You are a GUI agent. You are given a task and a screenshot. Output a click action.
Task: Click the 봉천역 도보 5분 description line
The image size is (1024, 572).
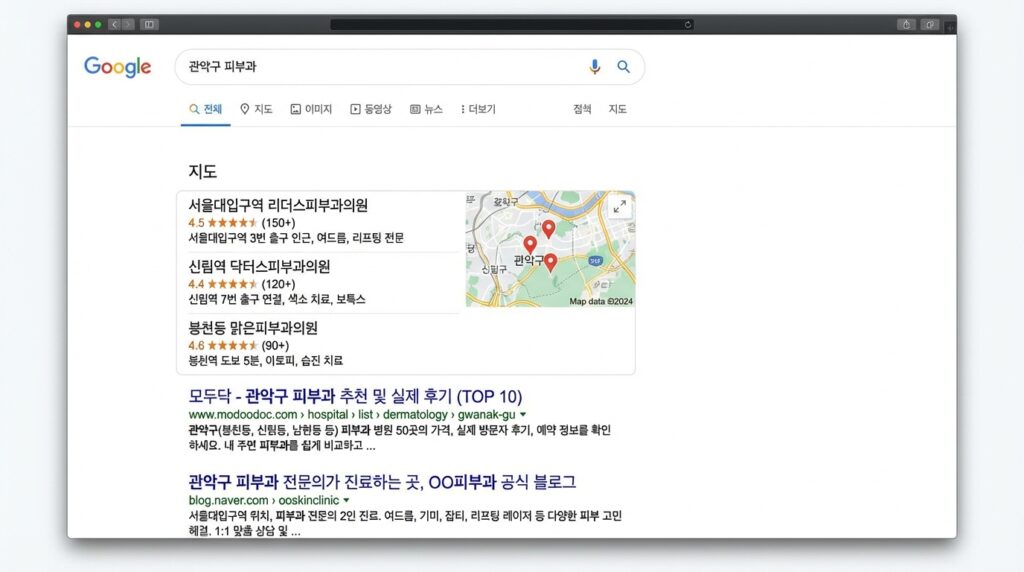click(265, 360)
